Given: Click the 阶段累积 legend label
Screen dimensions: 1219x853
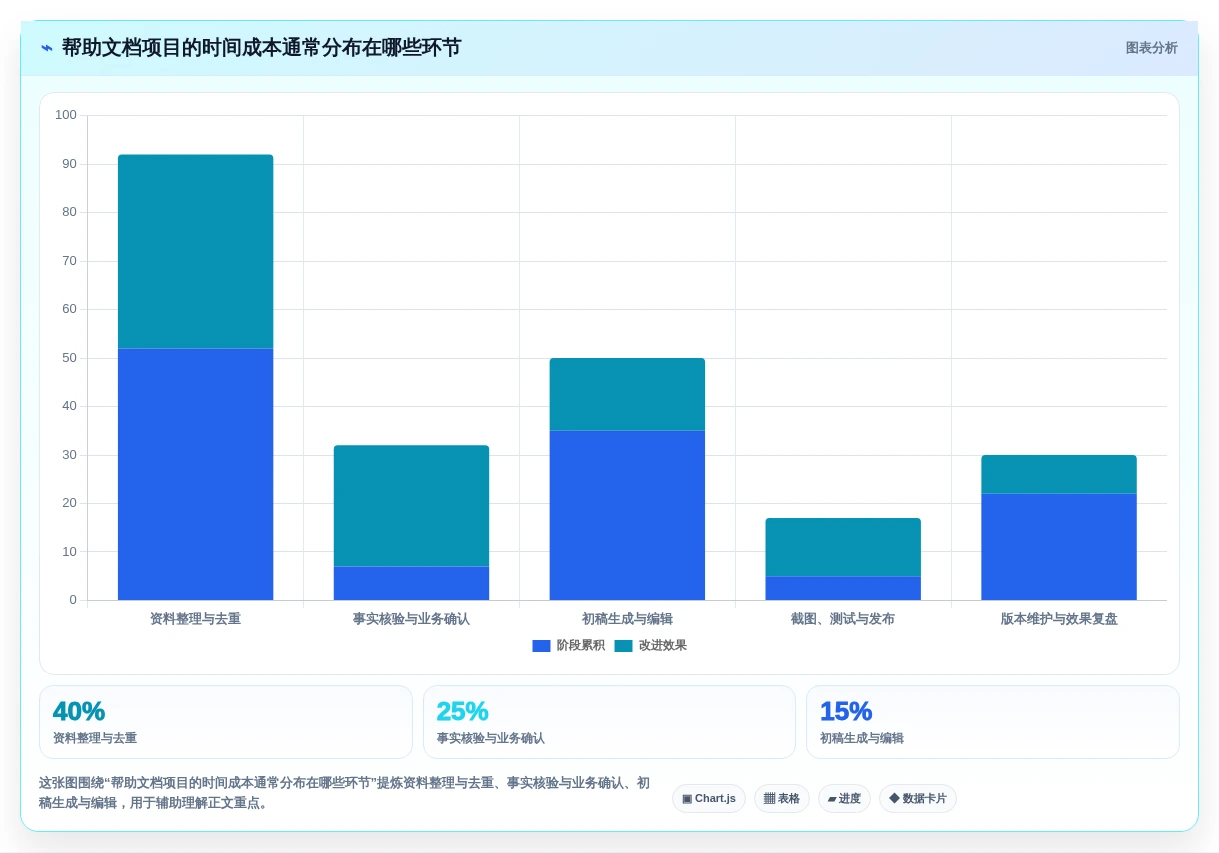Looking at the screenshot, I should click(580, 646).
